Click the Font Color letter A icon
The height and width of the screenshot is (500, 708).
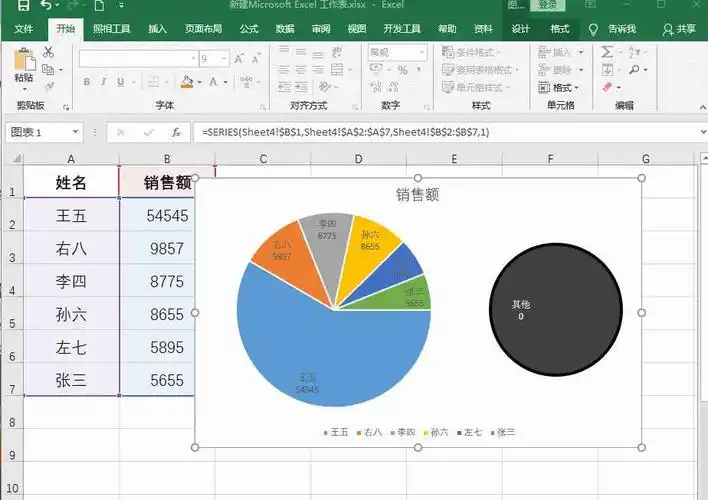pyautogui.click(x=213, y=82)
